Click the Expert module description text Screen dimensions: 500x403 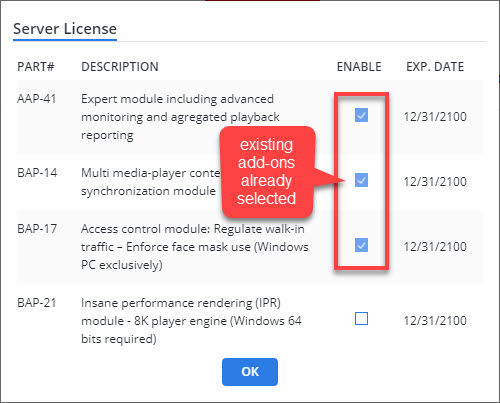[180, 117]
